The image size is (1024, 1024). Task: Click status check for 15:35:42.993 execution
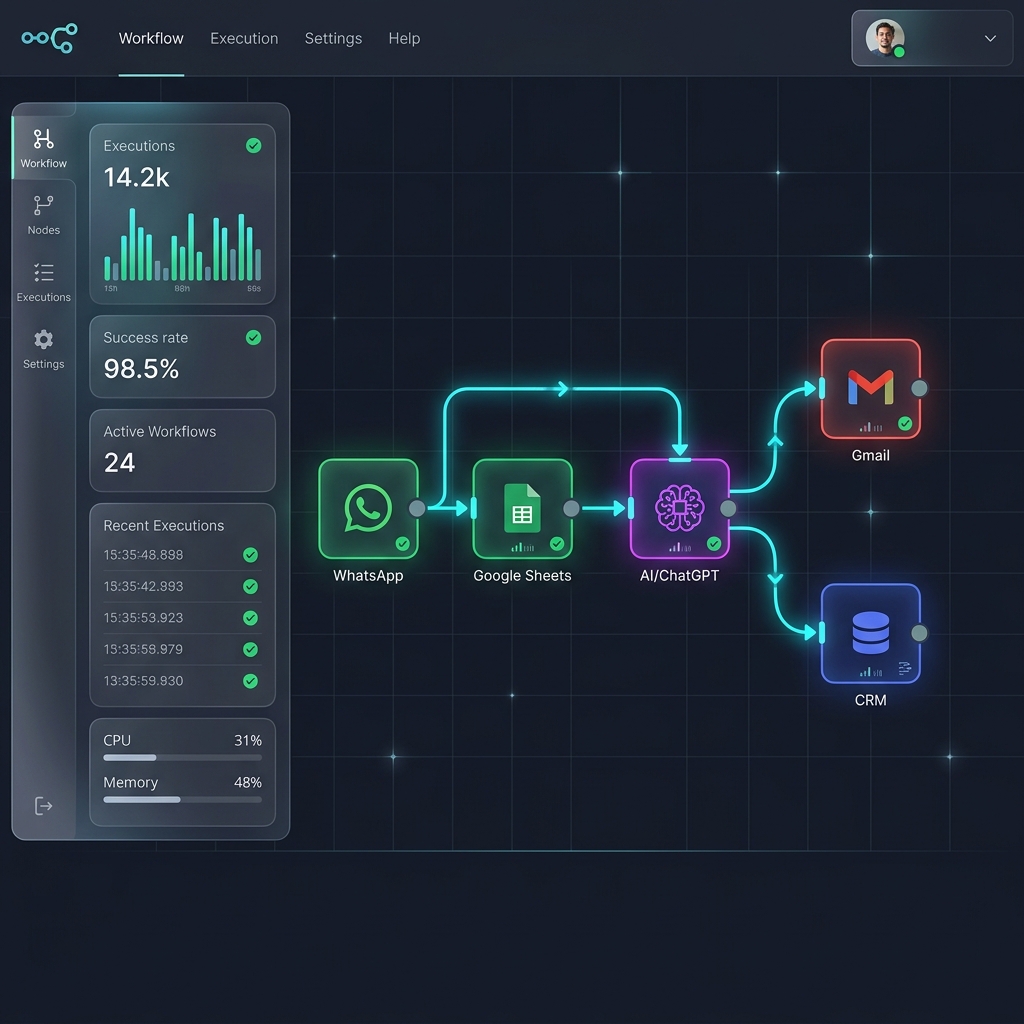(250, 586)
